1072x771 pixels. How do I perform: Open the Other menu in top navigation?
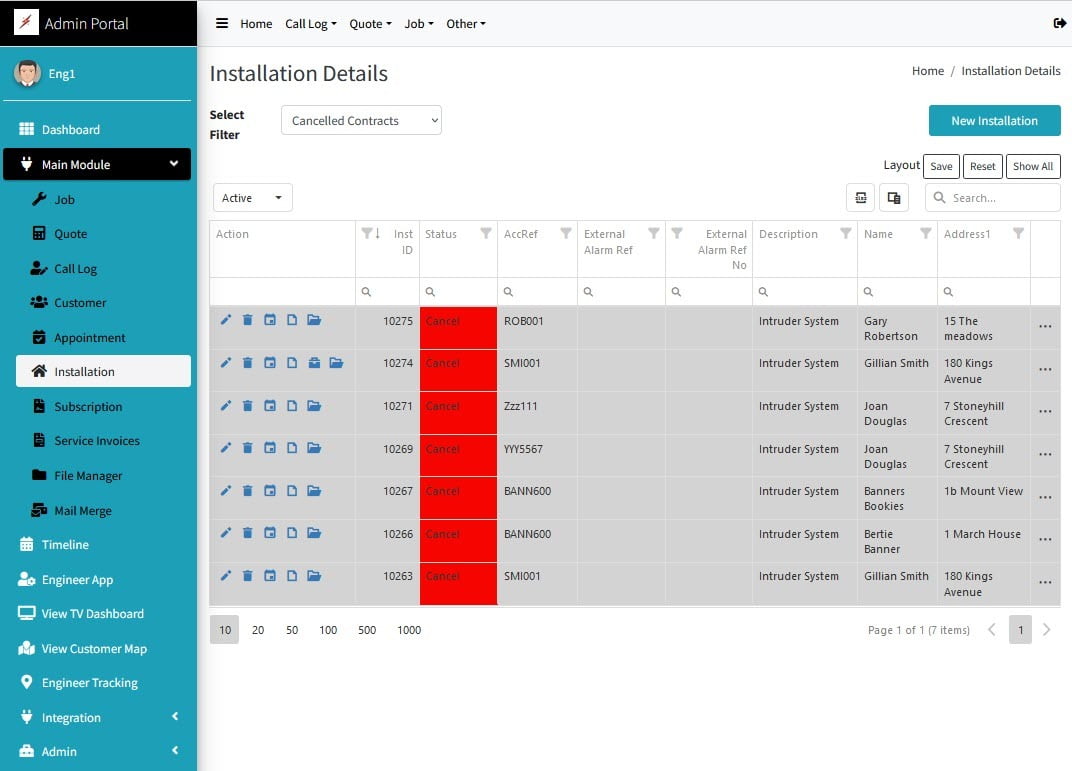click(465, 24)
